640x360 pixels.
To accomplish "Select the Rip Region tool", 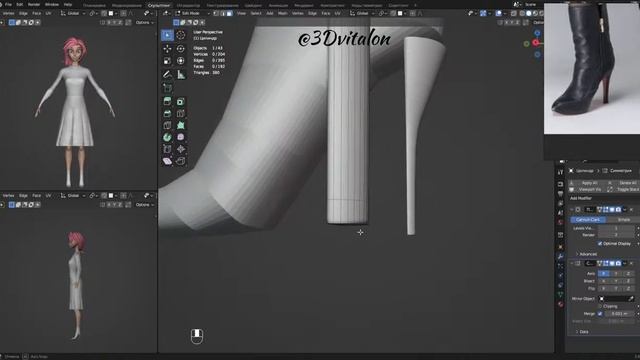I will [180, 161].
